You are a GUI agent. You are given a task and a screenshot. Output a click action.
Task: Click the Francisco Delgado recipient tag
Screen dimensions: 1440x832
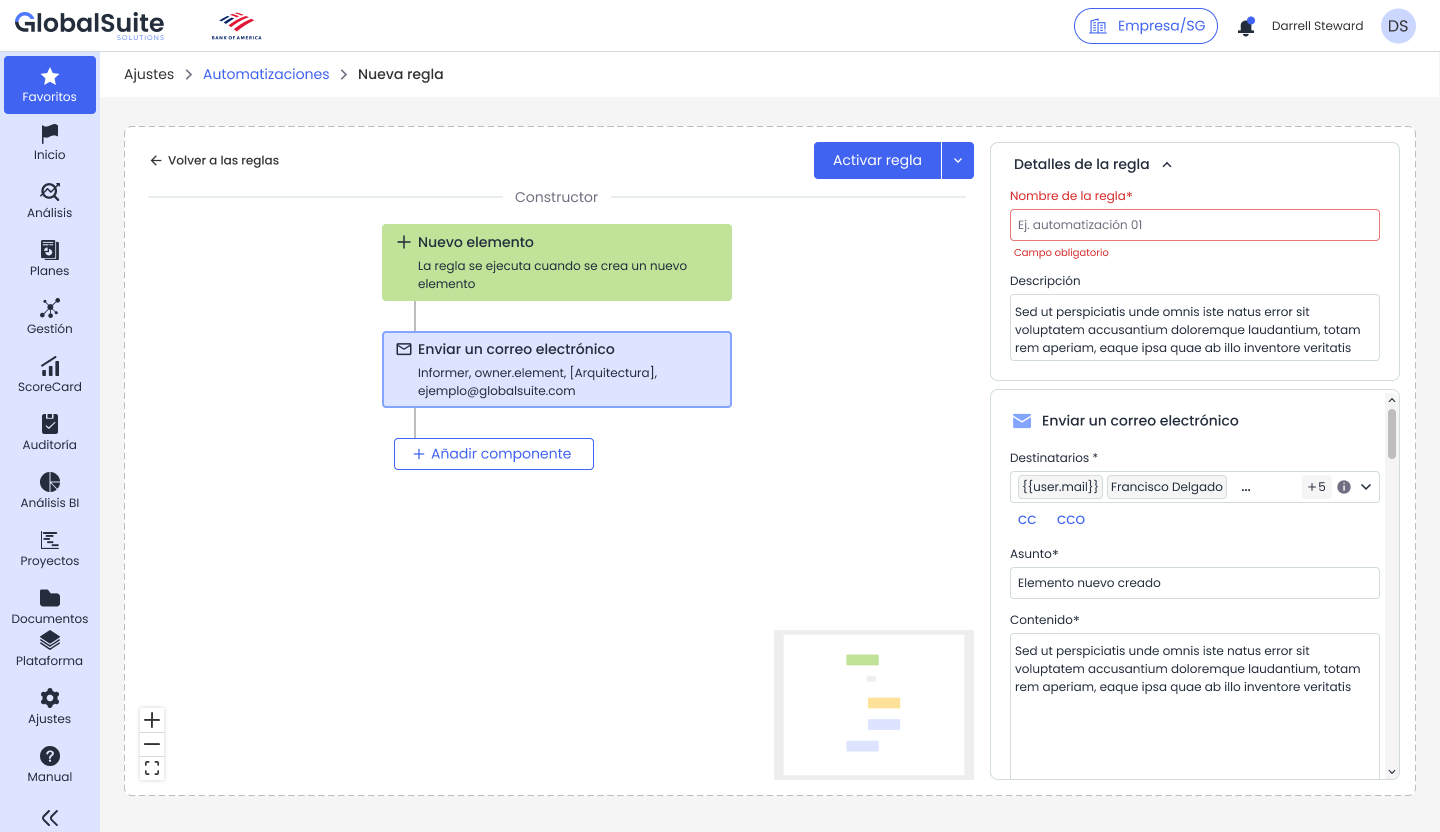[x=1166, y=487]
